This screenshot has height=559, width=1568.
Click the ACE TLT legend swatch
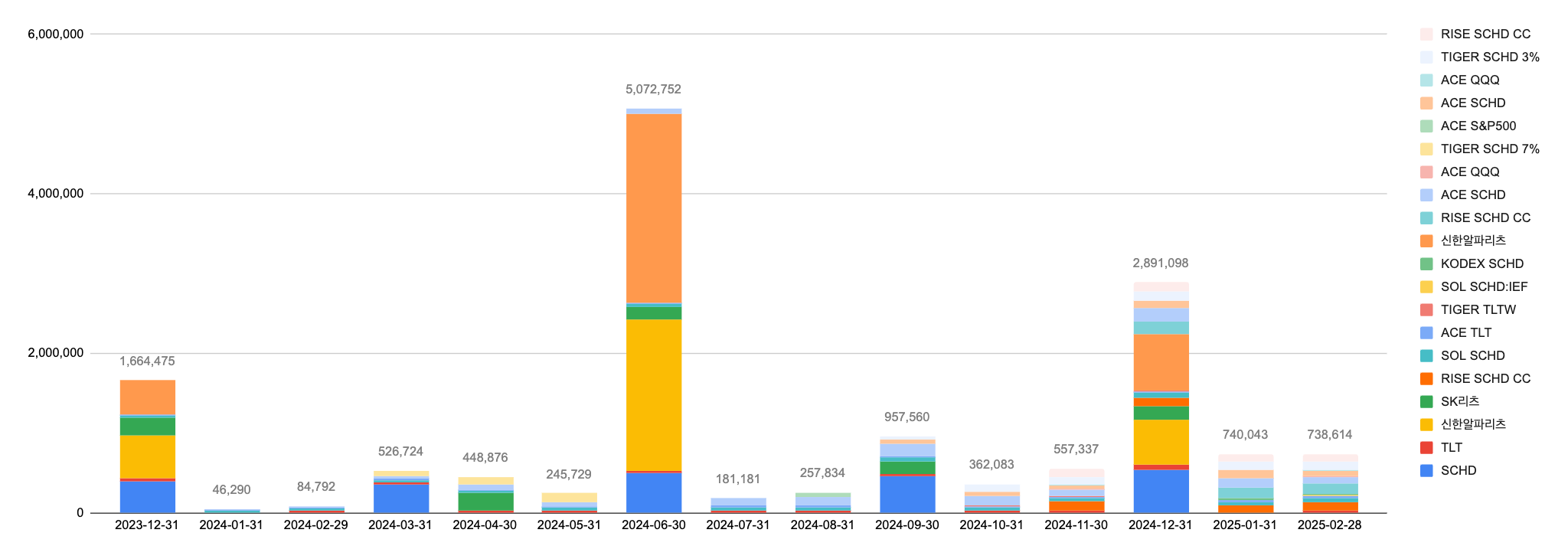[1426, 332]
